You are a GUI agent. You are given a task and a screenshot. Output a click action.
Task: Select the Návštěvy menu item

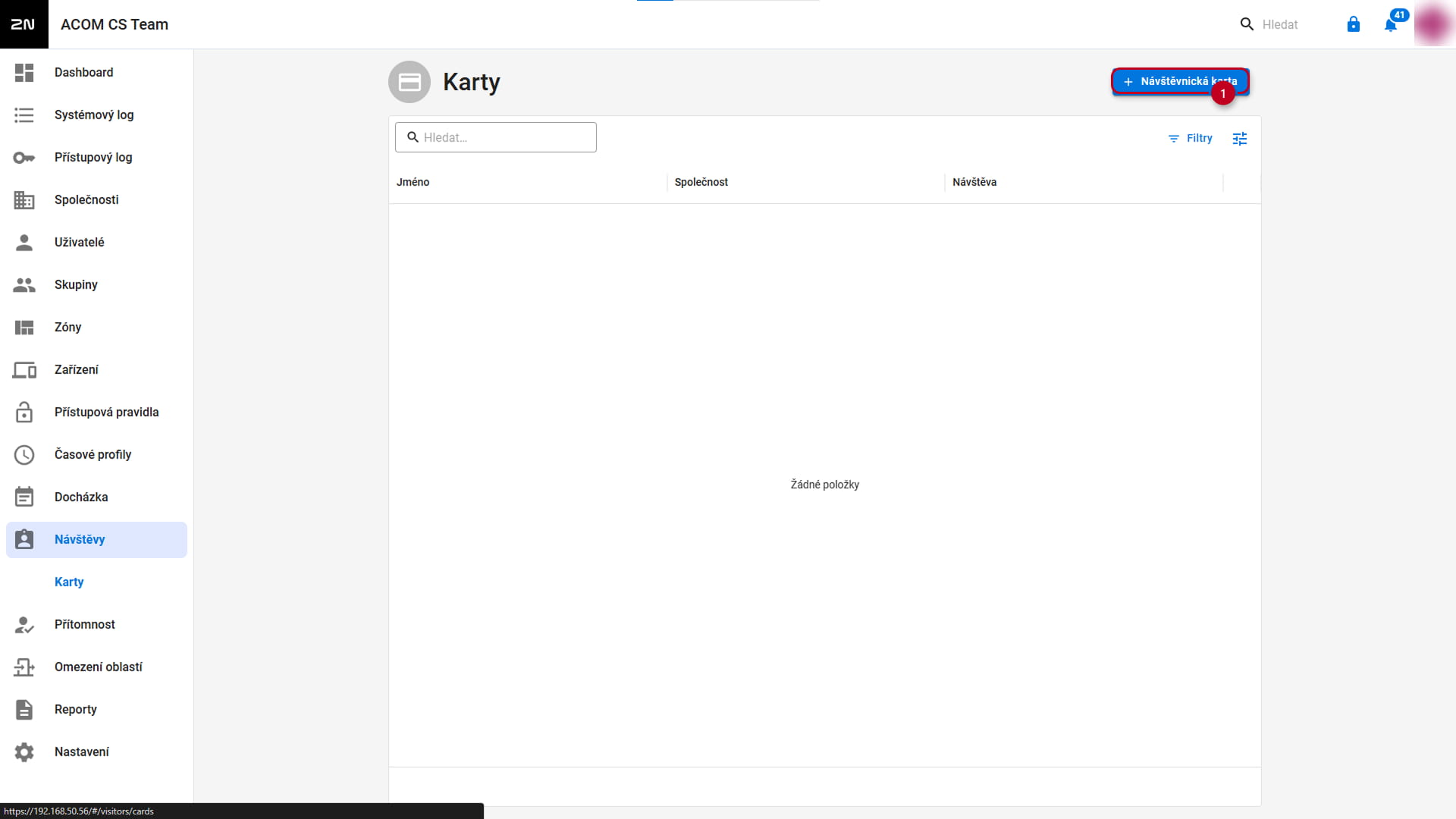[x=96, y=540]
